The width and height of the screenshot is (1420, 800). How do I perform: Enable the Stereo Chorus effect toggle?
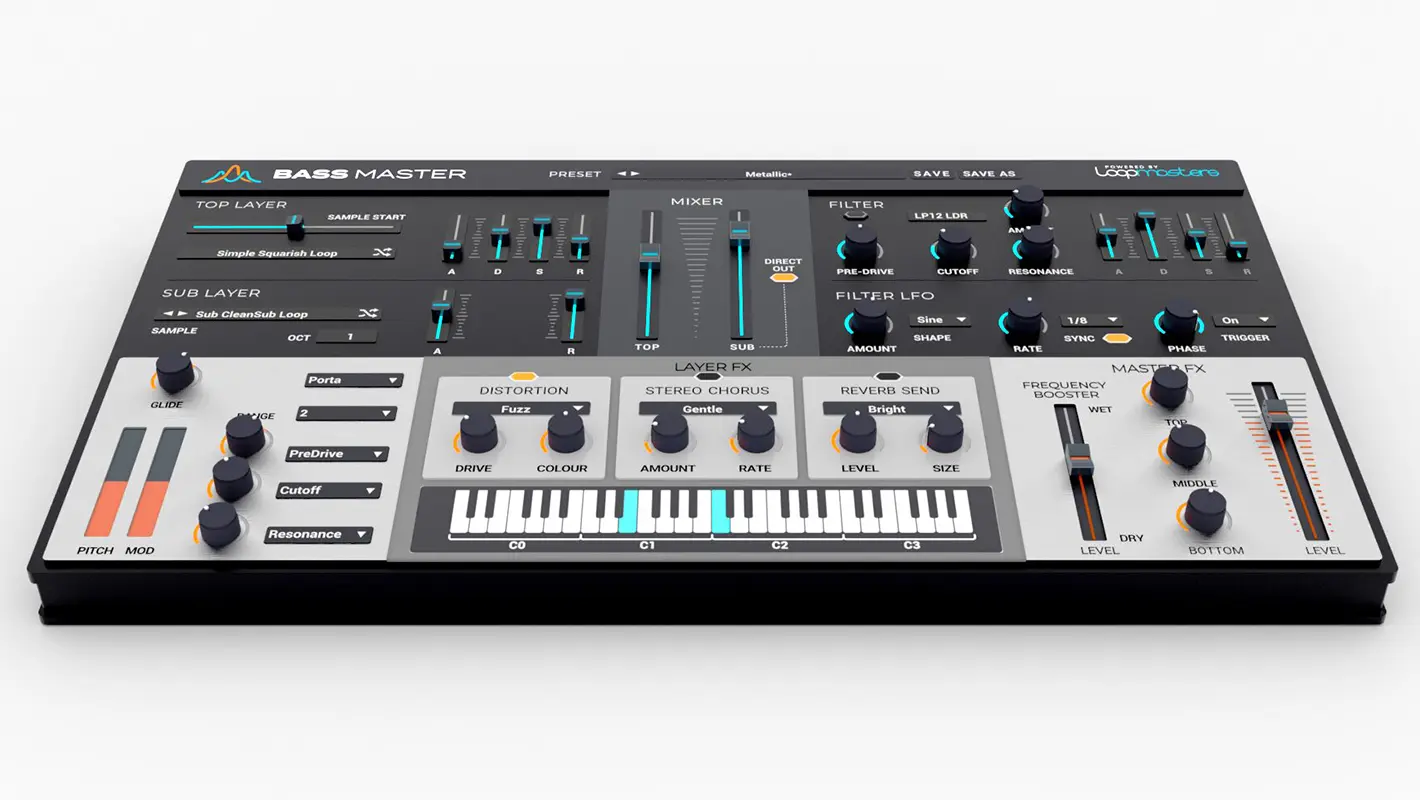[x=707, y=377]
